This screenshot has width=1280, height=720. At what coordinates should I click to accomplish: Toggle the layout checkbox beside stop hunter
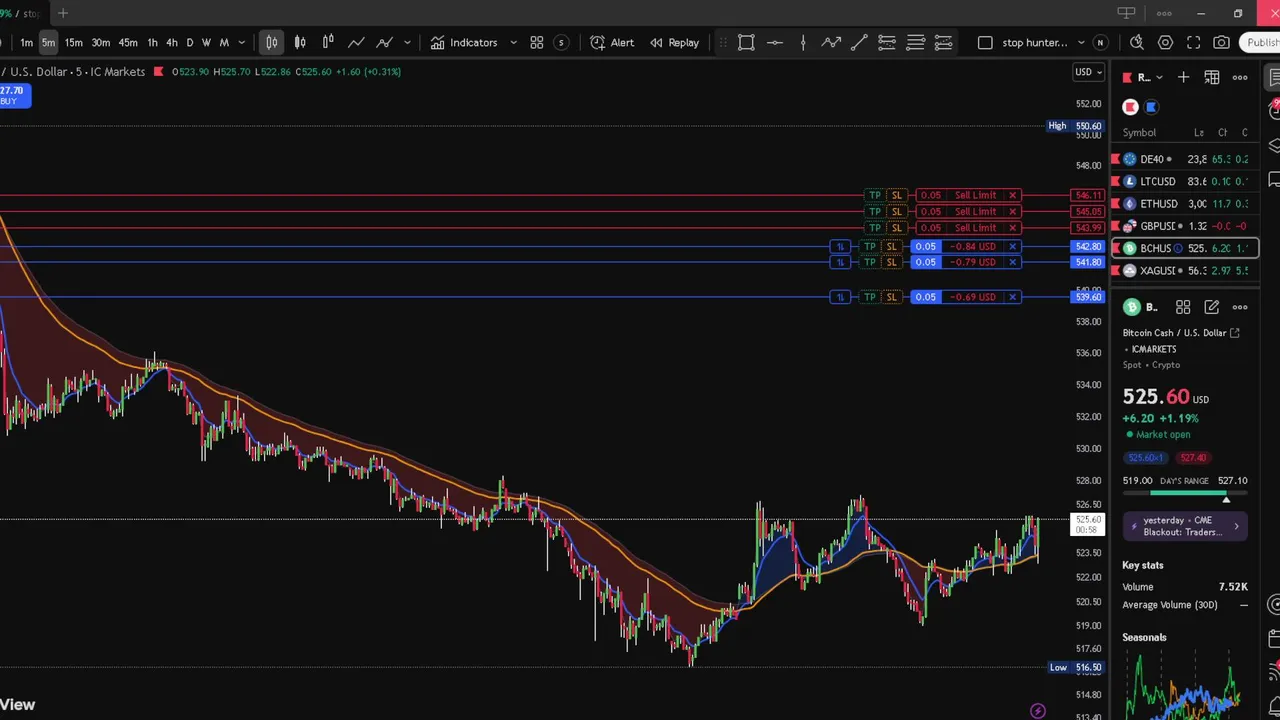coord(985,42)
